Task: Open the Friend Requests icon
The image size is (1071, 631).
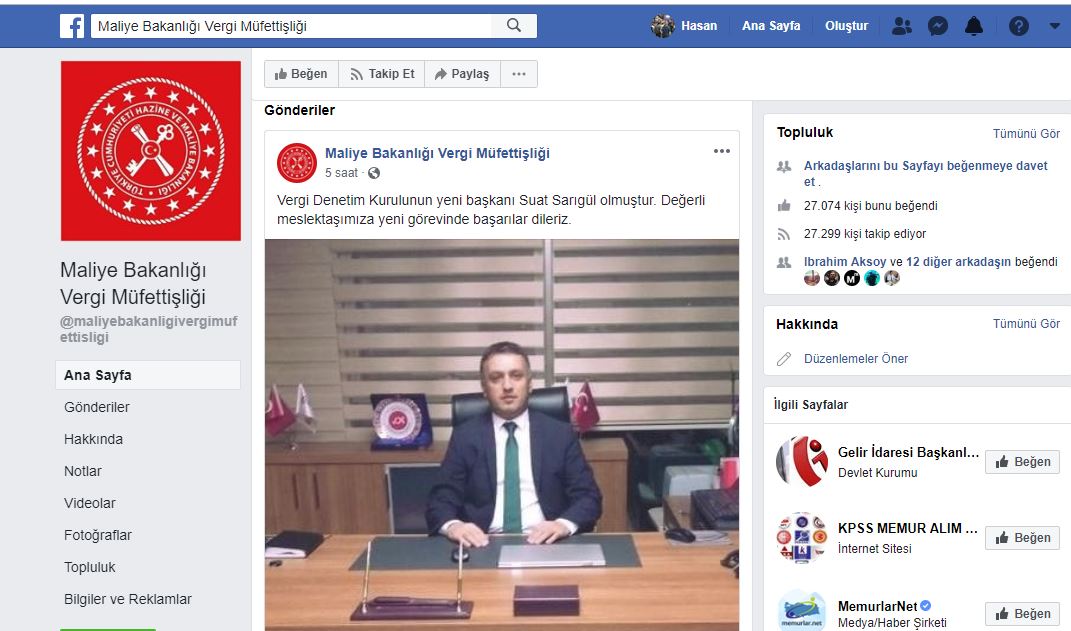Action: [901, 25]
